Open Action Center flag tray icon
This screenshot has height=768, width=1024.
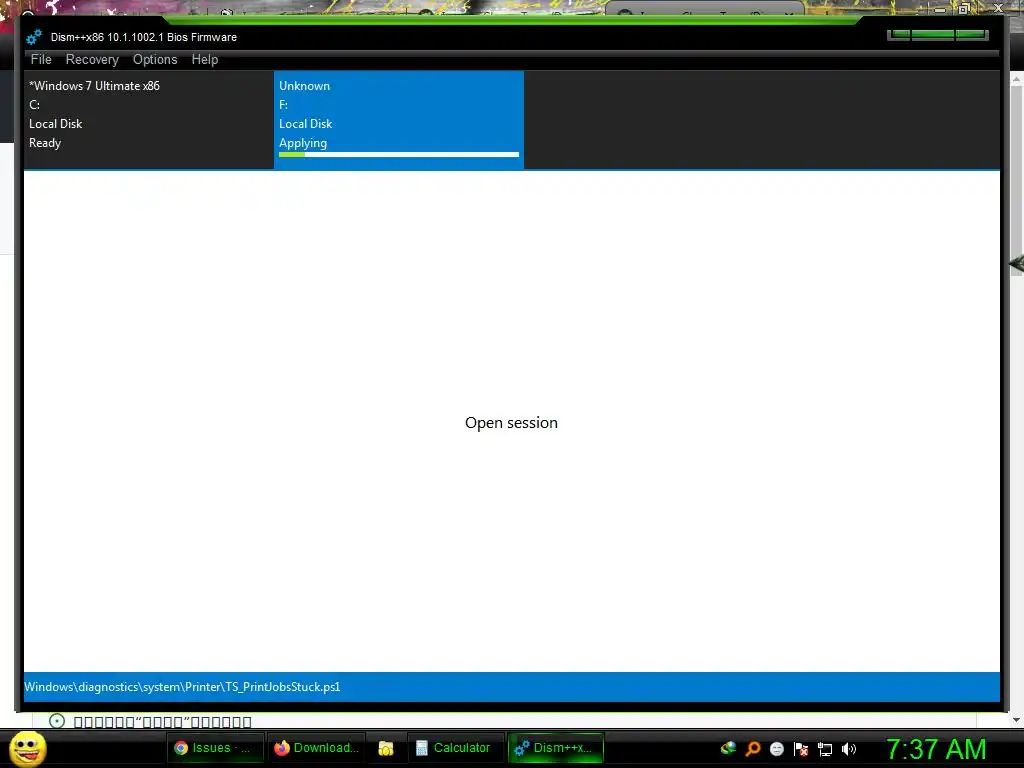point(801,748)
